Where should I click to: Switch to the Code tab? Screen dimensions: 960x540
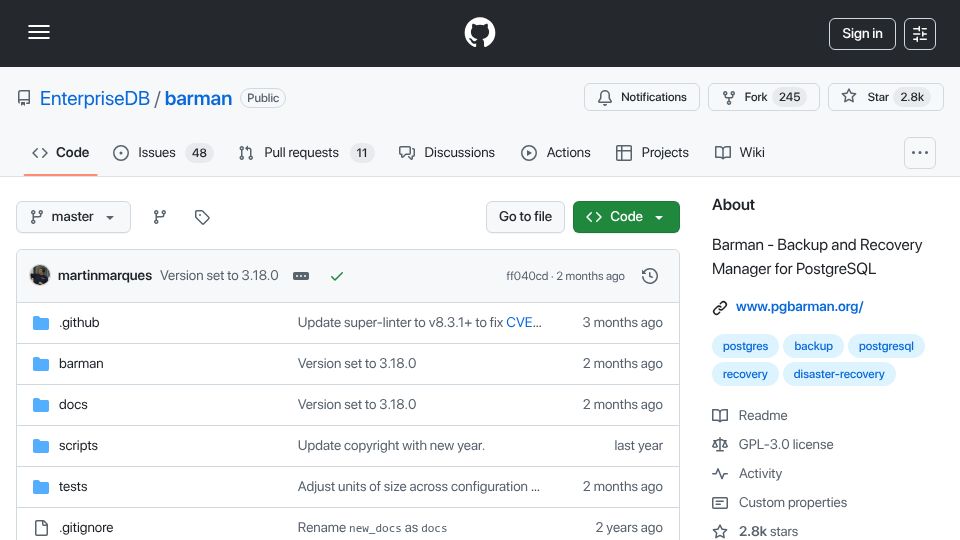[x=61, y=152]
